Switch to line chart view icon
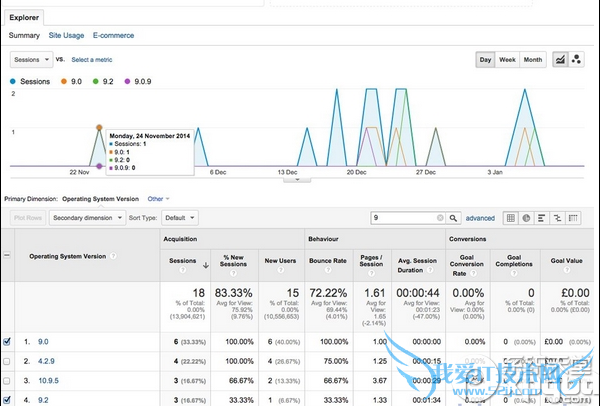Screen dimensions: 600x406 [x=561, y=60]
